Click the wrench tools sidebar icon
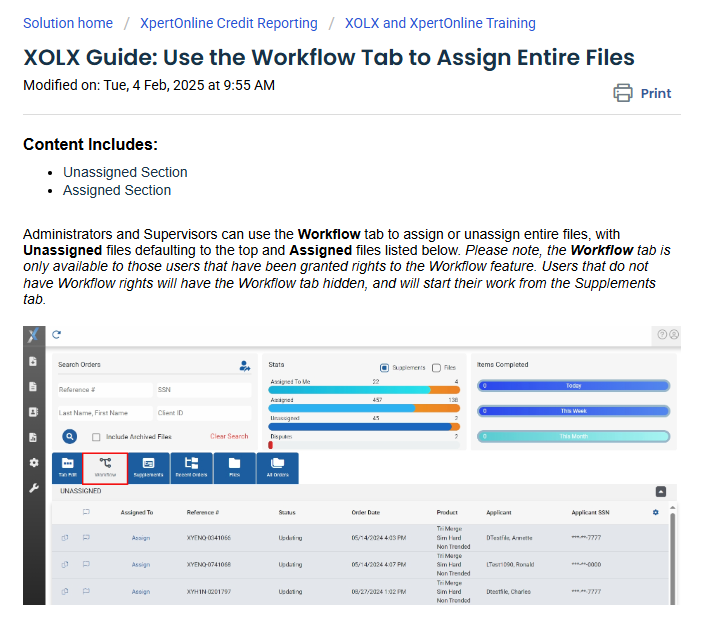Image resolution: width=702 pixels, height=621 pixels. (34, 488)
